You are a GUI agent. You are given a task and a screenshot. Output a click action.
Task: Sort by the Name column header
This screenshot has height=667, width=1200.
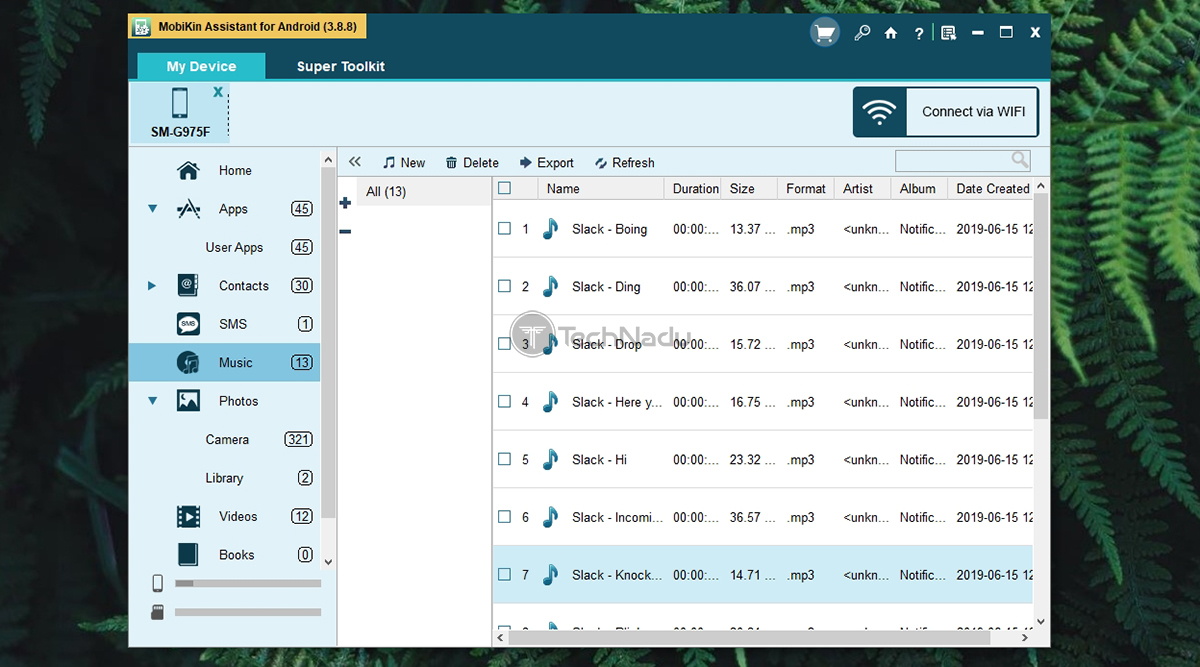[x=601, y=188]
